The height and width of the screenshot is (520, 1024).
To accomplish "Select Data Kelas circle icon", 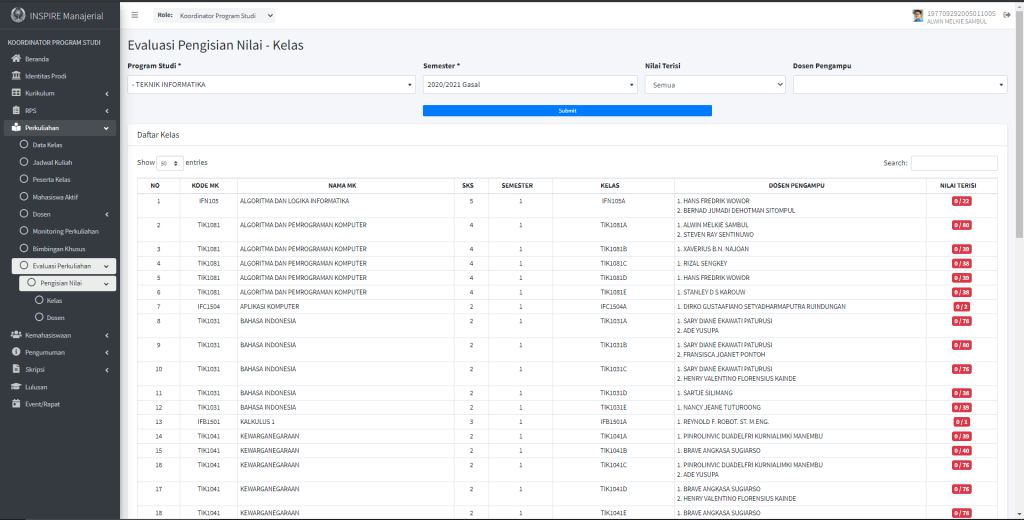I will [x=24, y=144].
